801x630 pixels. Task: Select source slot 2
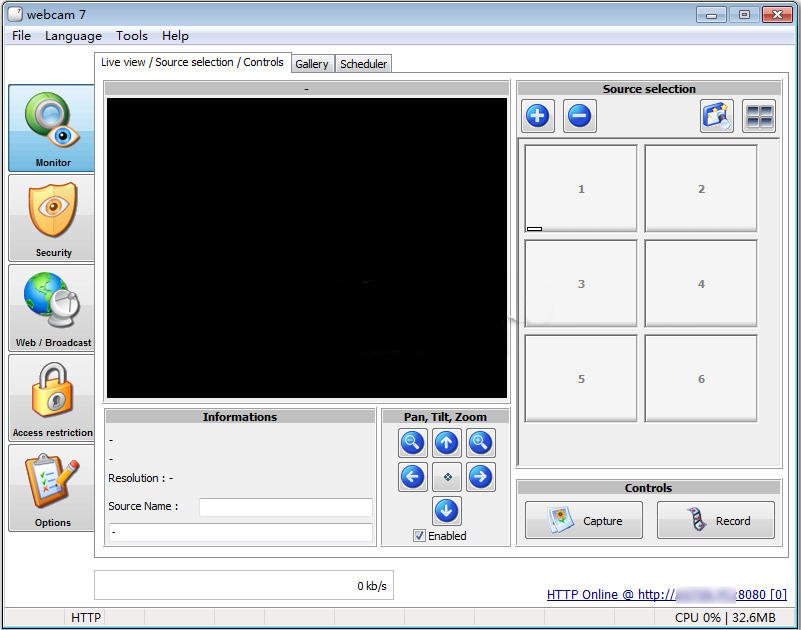[x=701, y=189]
